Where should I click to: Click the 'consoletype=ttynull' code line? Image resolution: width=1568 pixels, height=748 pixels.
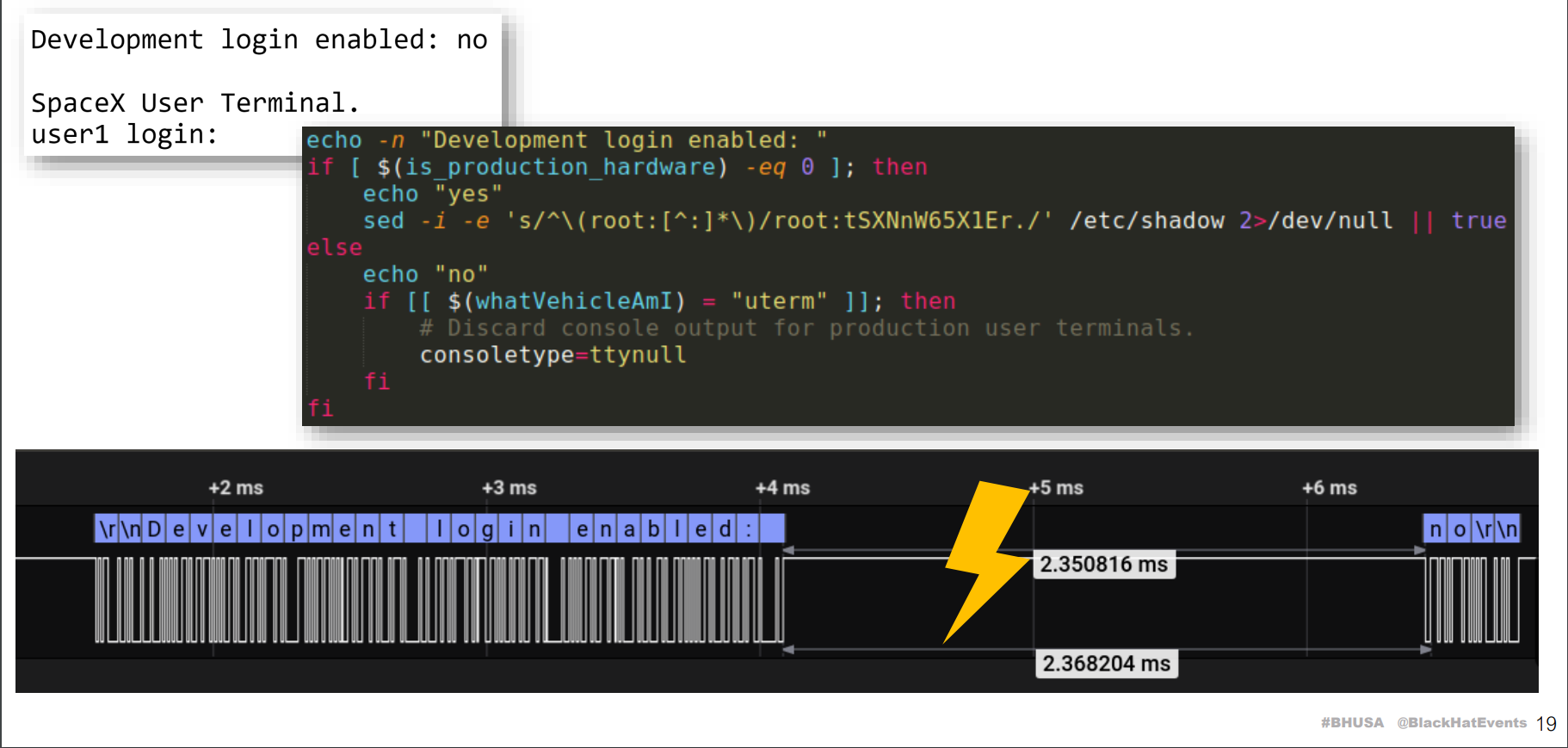(553, 355)
